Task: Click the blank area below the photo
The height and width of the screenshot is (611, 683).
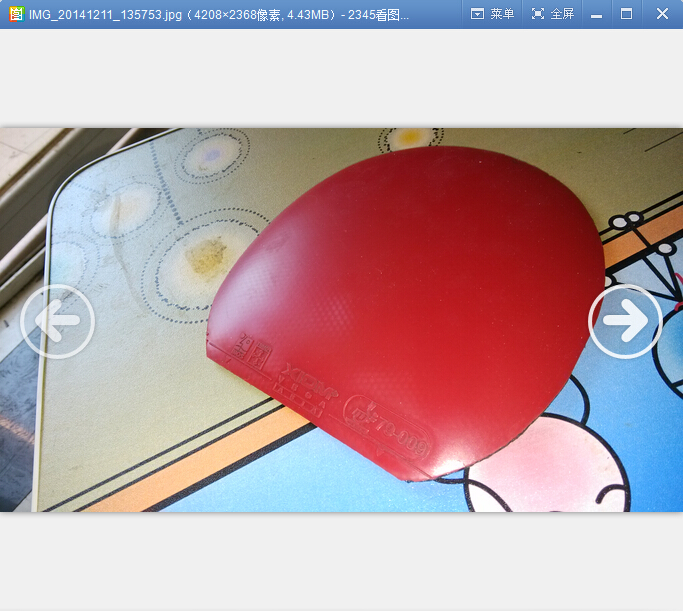Action: 340,560
